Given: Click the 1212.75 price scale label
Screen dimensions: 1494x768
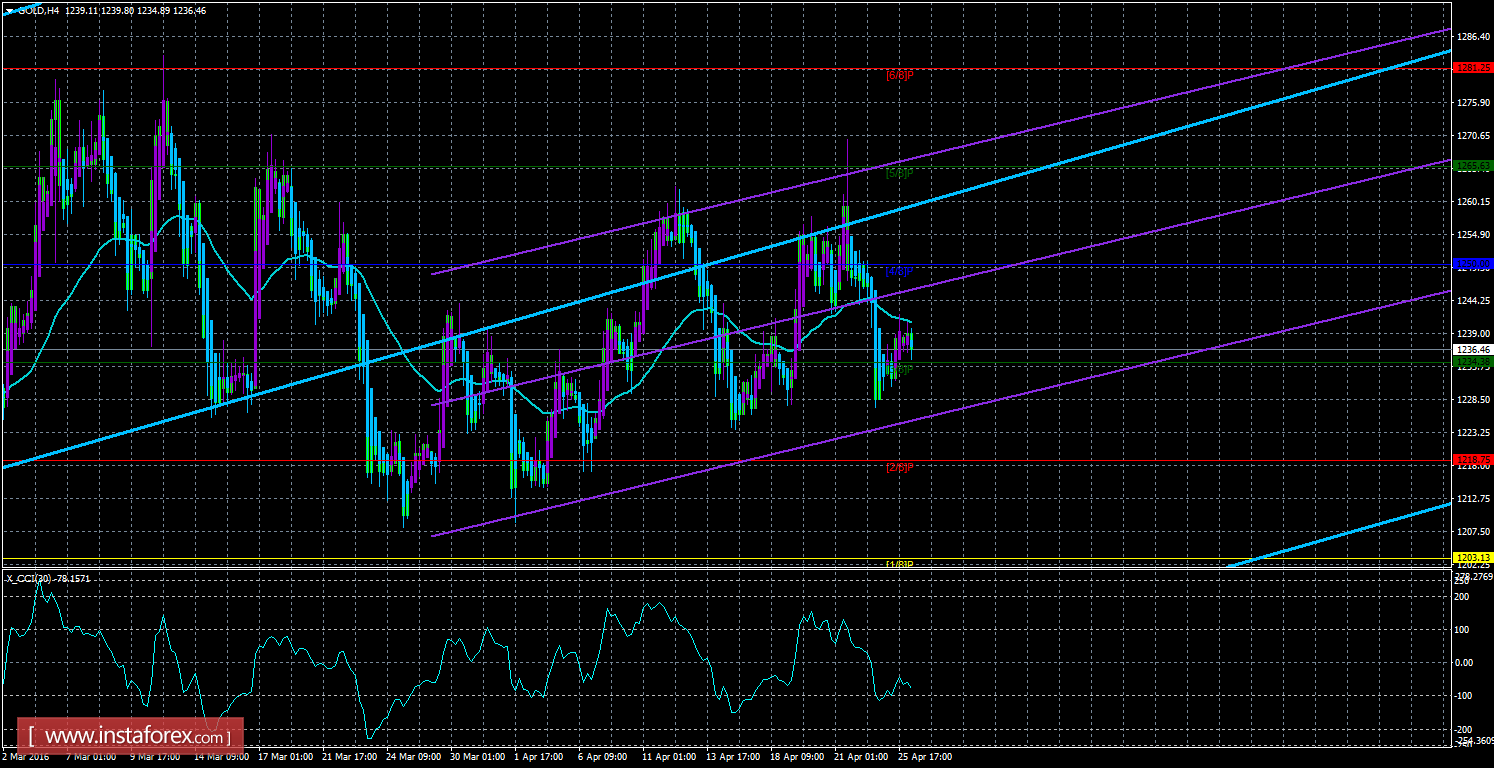Looking at the screenshot, I should 1473,499.
